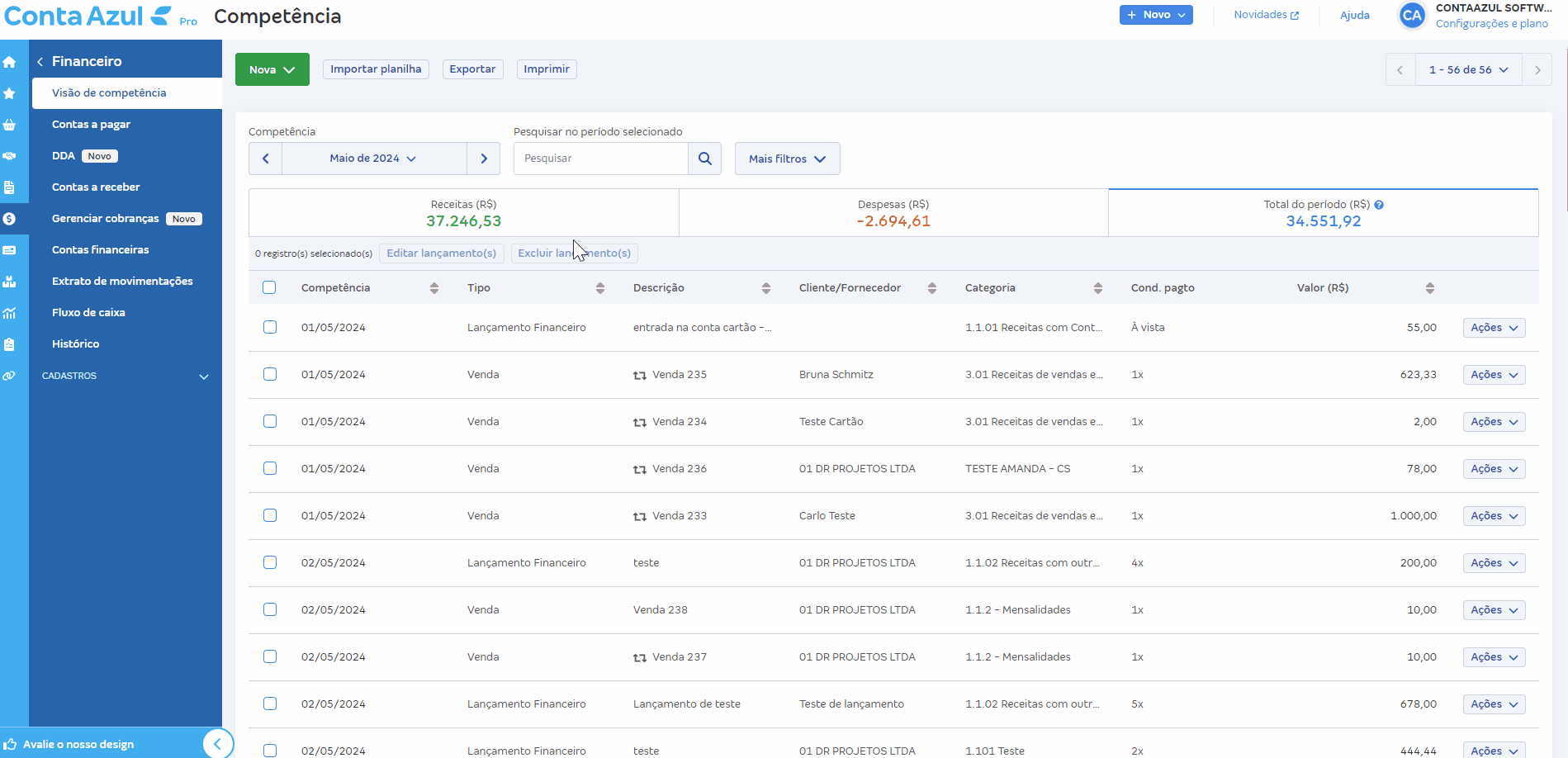Image resolution: width=1568 pixels, height=758 pixels.
Task: Check the row for Venda 235
Action: coord(270,374)
